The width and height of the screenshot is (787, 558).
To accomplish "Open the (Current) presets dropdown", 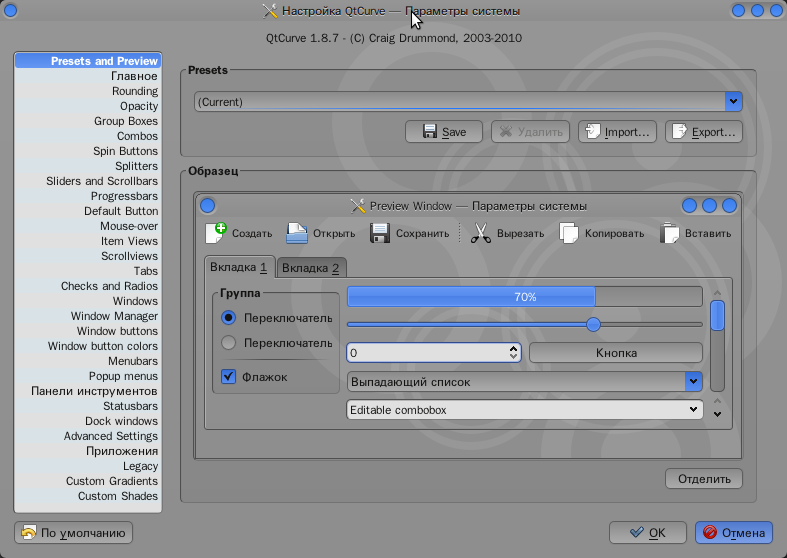I will (x=733, y=101).
